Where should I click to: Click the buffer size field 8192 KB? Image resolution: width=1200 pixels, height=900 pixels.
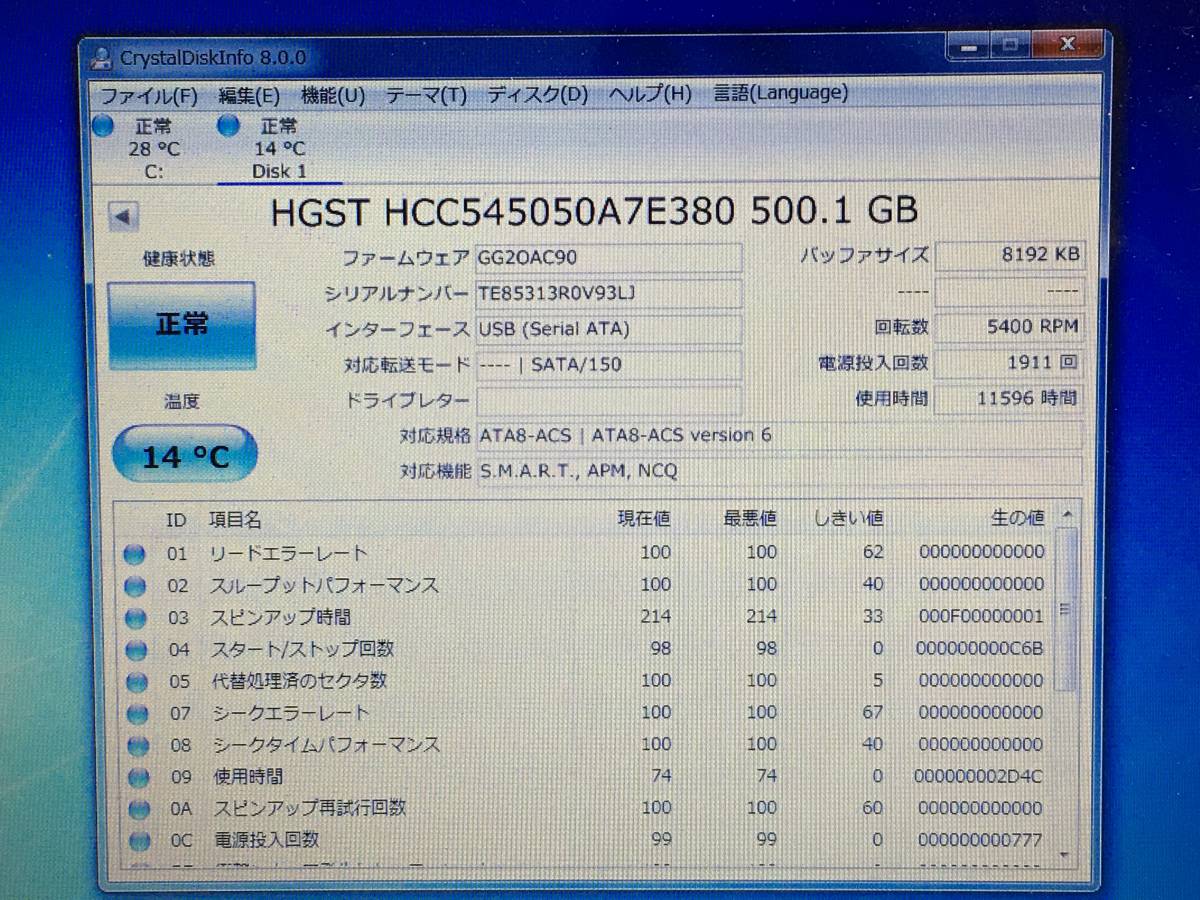(1009, 255)
